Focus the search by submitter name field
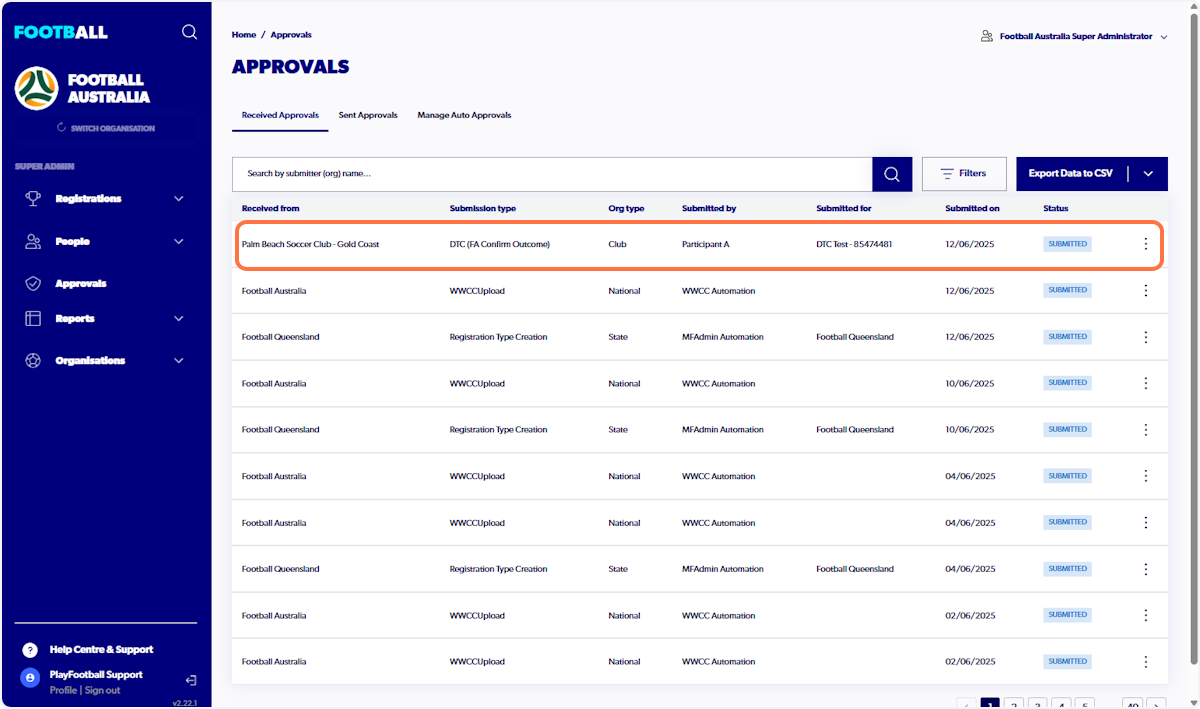Viewport: 1200px width, 709px height. (552, 174)
